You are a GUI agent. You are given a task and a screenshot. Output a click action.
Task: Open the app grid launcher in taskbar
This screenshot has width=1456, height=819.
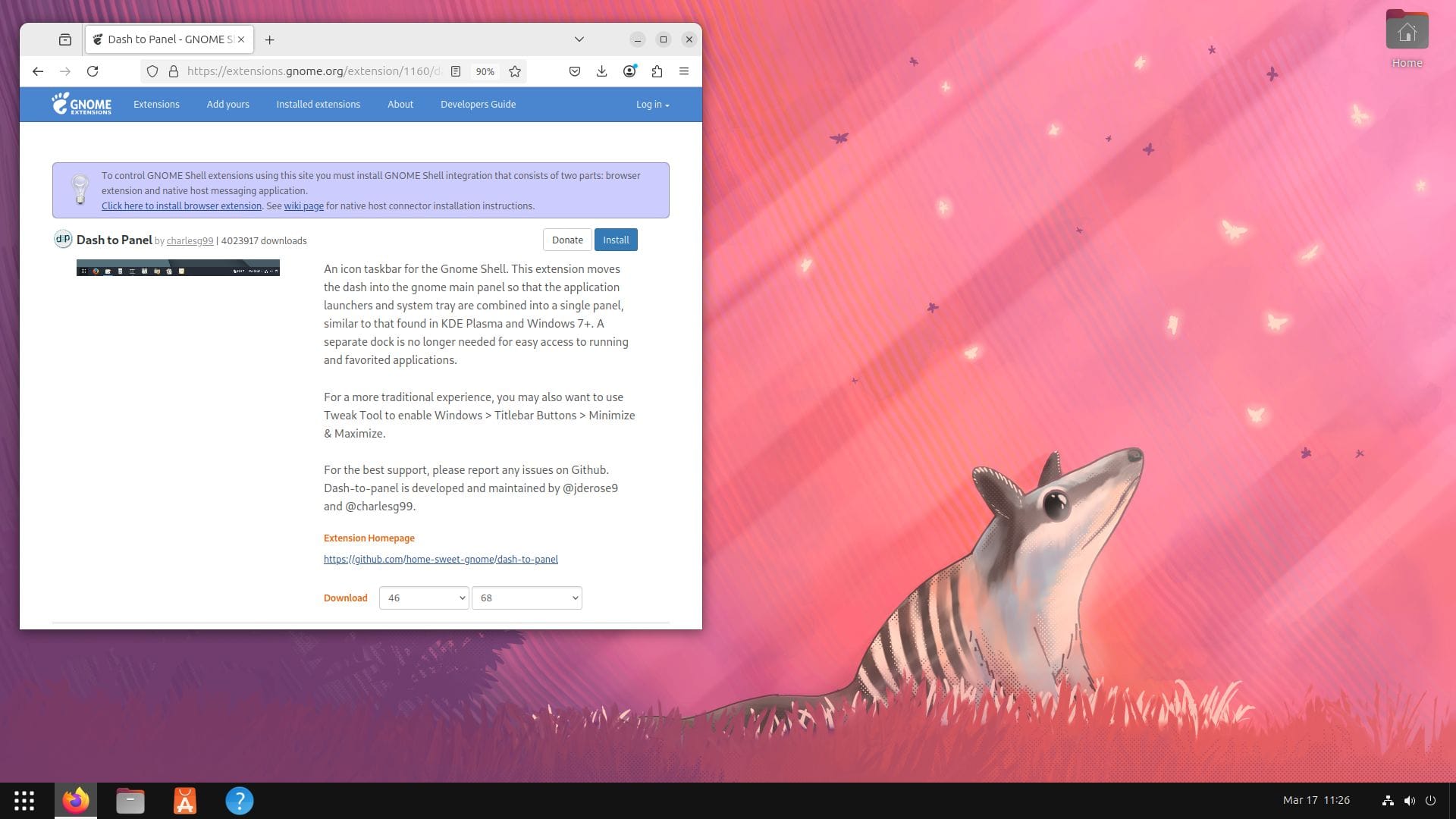tap(24, 800)
